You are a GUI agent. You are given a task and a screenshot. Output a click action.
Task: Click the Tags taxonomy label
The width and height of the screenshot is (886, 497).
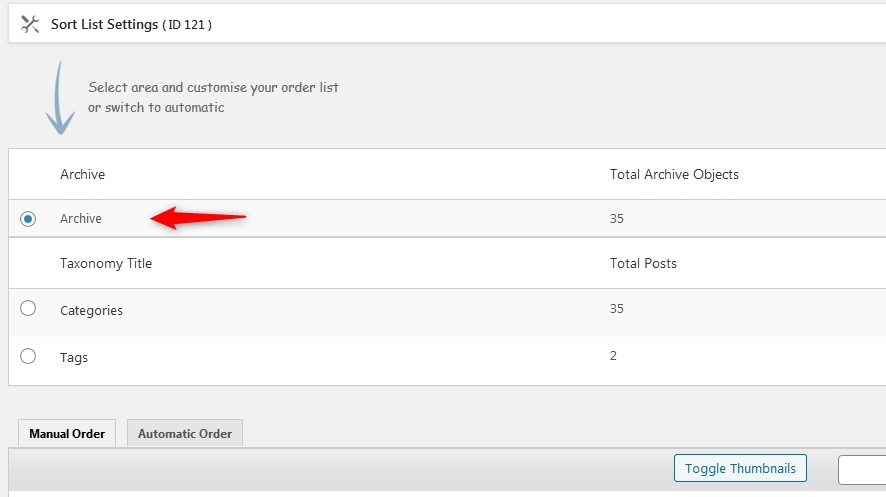pyautogui.click(x=74, y=358)
